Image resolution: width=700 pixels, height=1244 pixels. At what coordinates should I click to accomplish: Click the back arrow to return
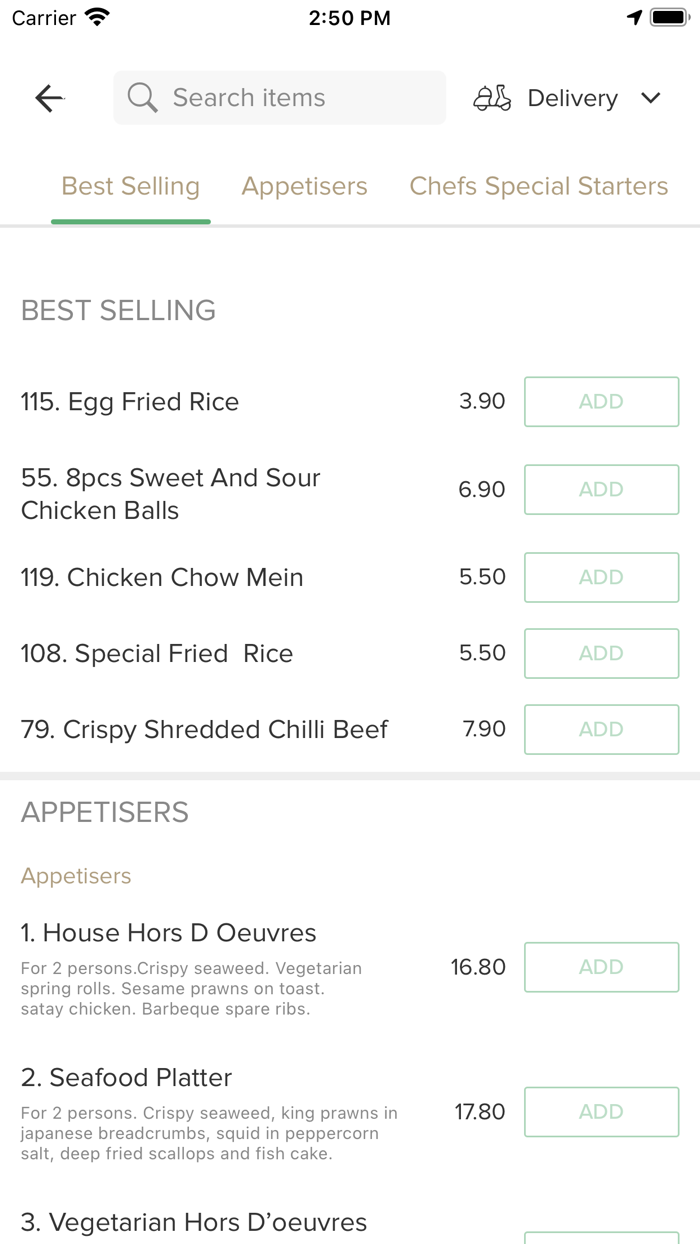(x=48, y=97)
